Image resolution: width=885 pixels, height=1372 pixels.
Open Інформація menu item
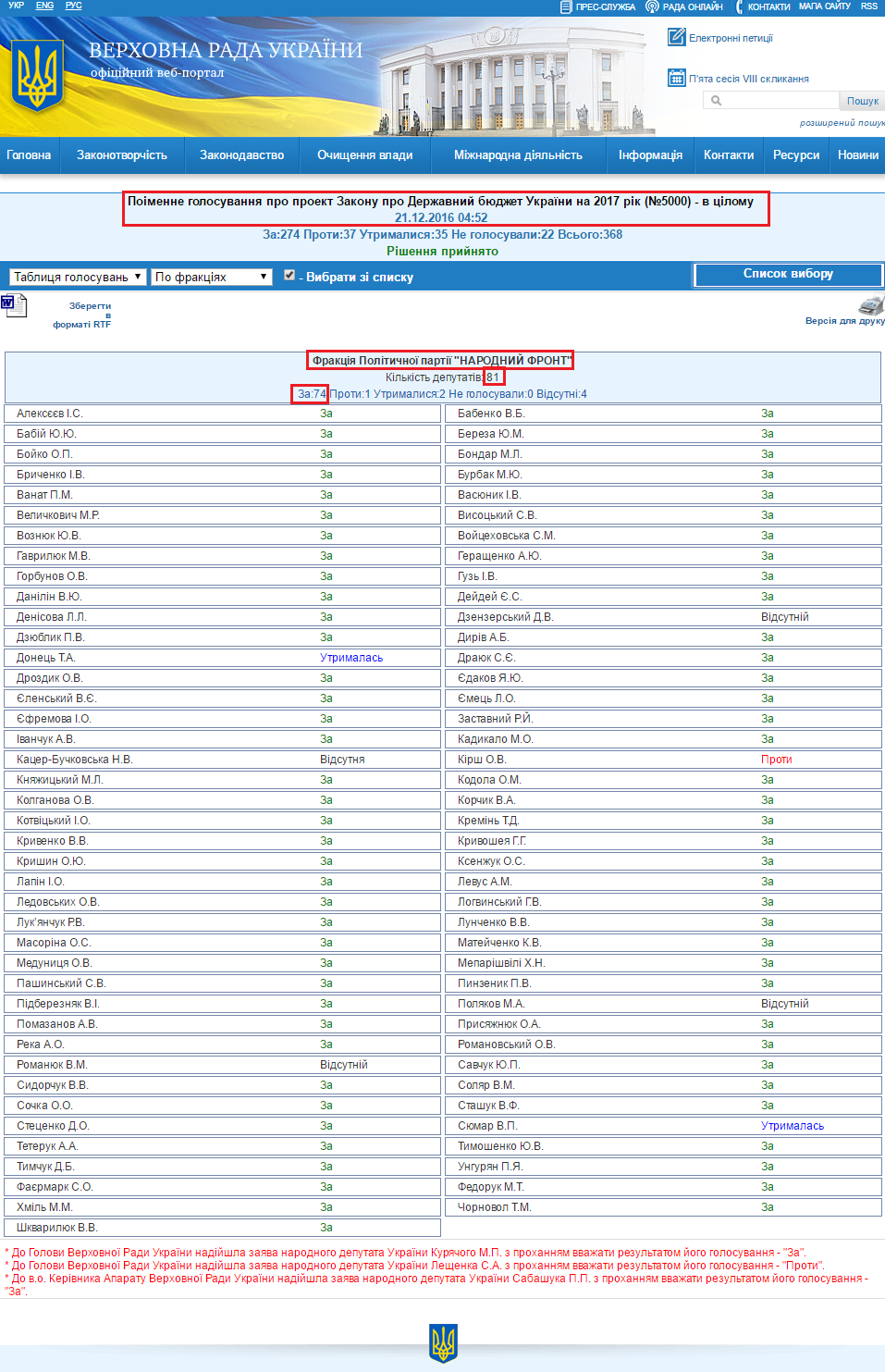point(650,155)
